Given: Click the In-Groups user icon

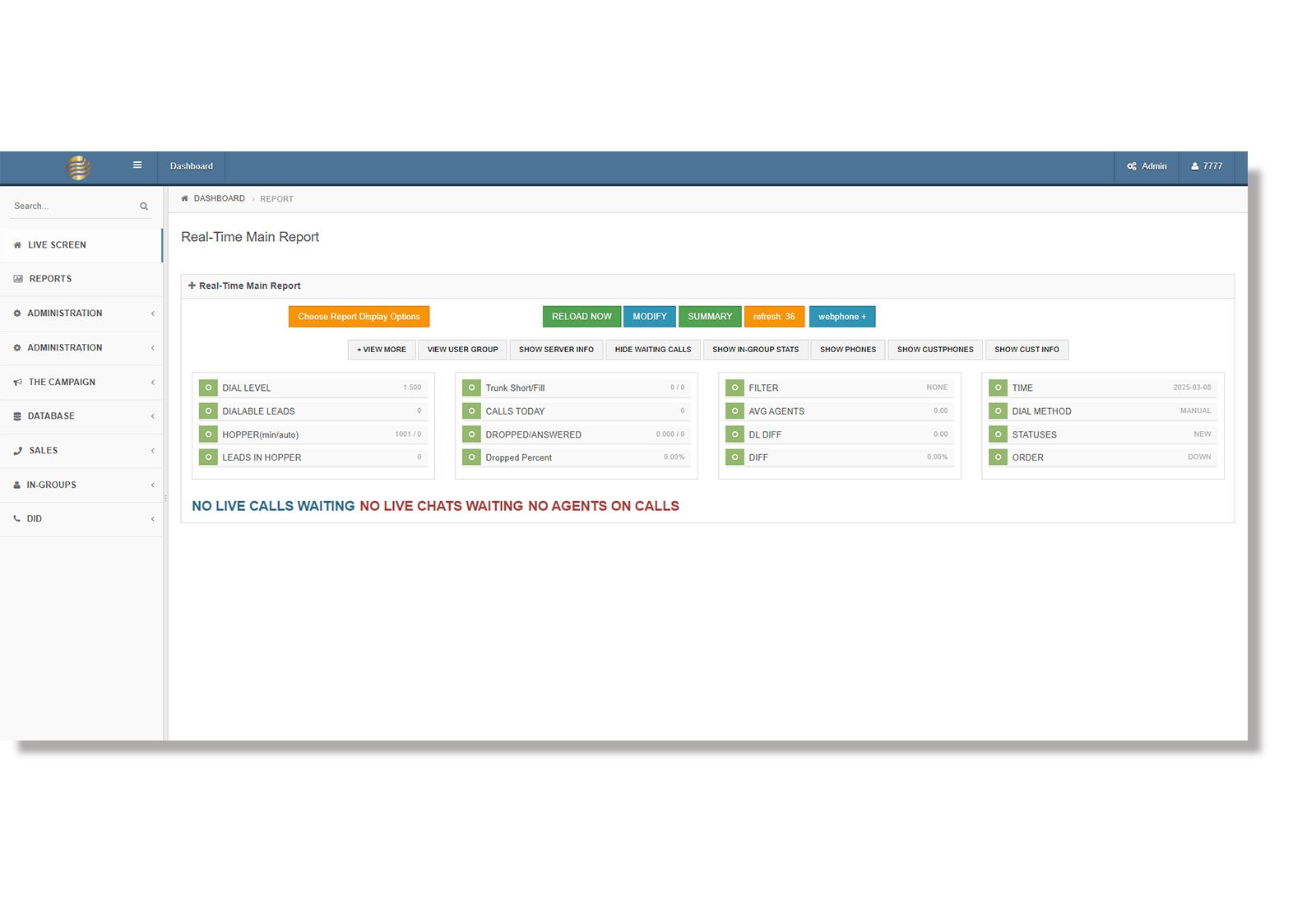Looking at the screenshot, I should click(x=18, y=485).
